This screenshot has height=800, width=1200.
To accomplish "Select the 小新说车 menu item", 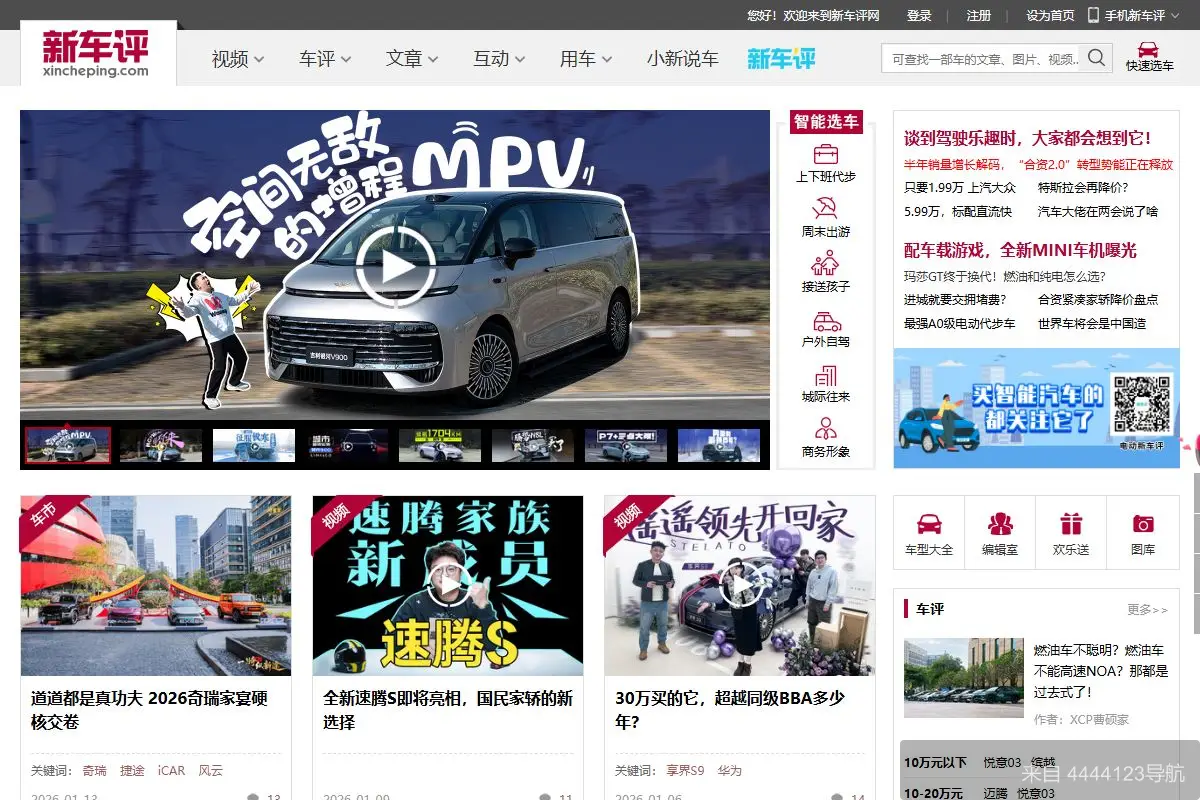I will pyautogui.click(x=683, y=59).
